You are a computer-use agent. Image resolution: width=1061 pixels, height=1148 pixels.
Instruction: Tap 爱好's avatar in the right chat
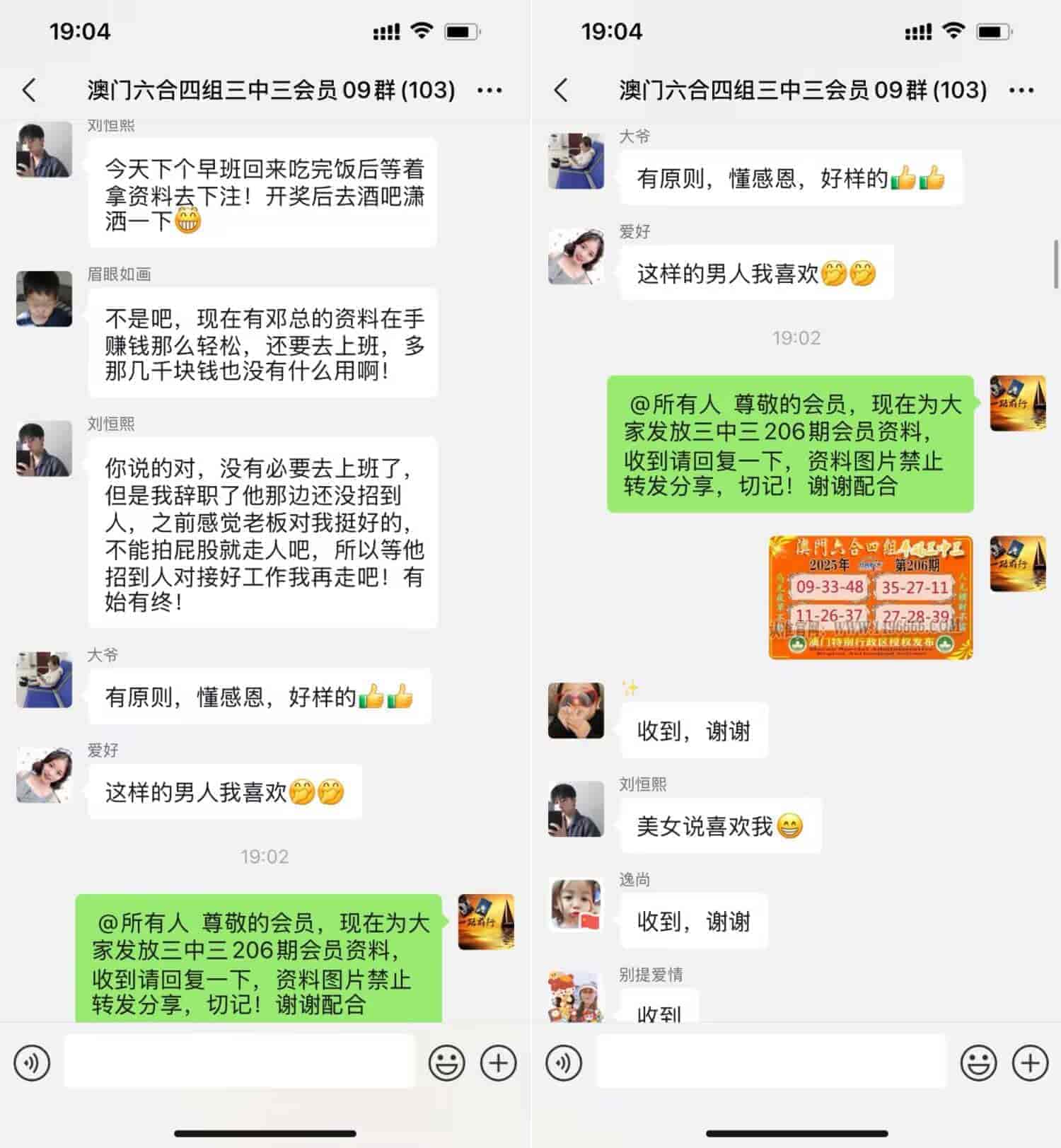(x=576, y=257)
